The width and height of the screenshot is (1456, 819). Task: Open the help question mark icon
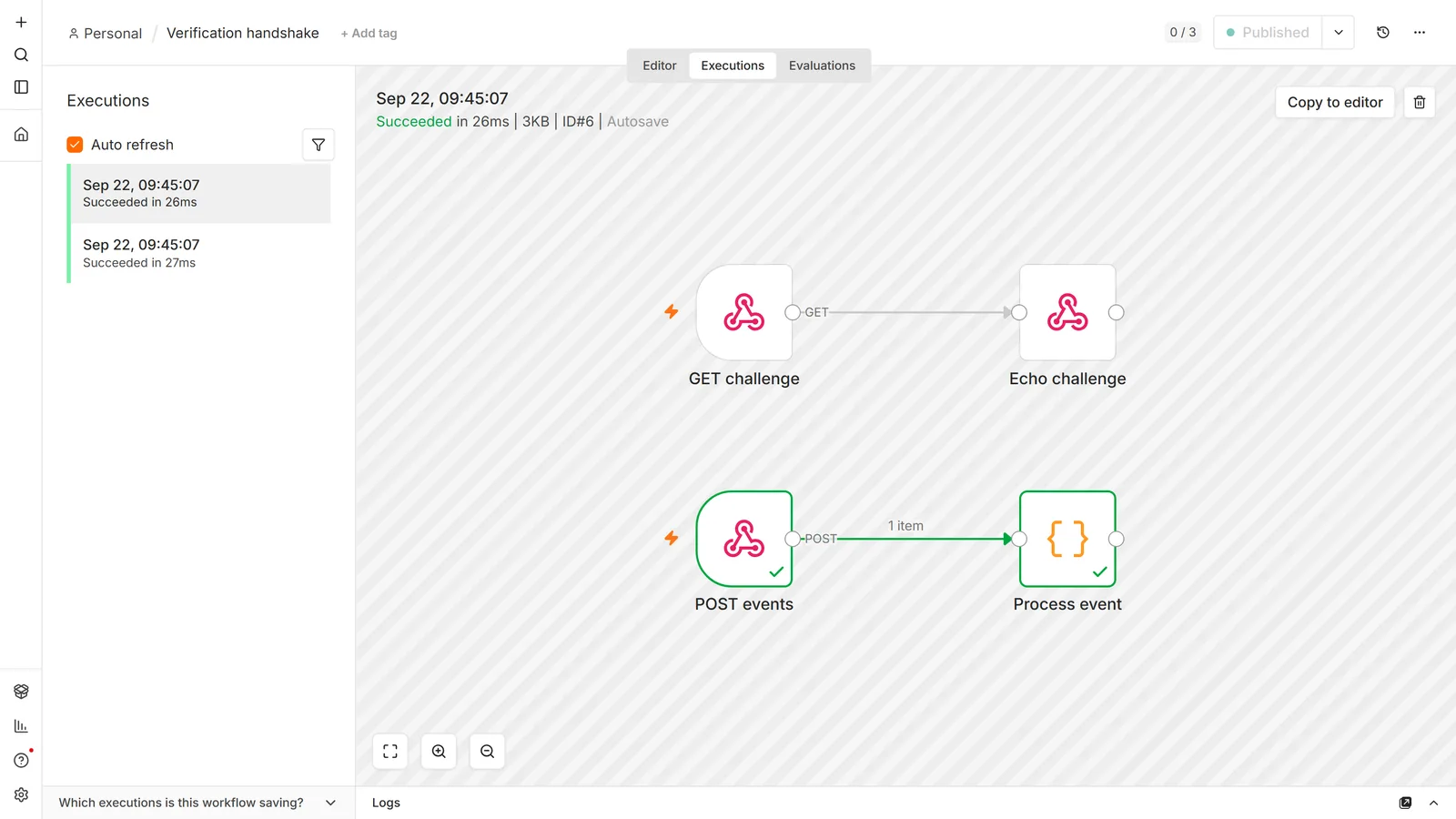[x=21, y=760]
